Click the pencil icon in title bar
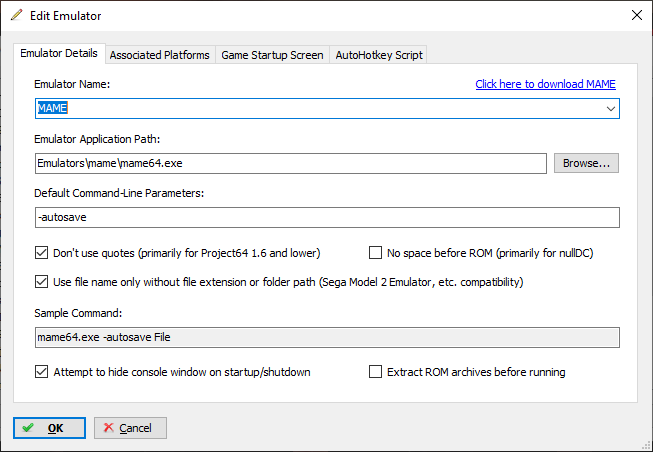Image resolution: width=653 pixels, height=452 pixels. click(17, 15)
